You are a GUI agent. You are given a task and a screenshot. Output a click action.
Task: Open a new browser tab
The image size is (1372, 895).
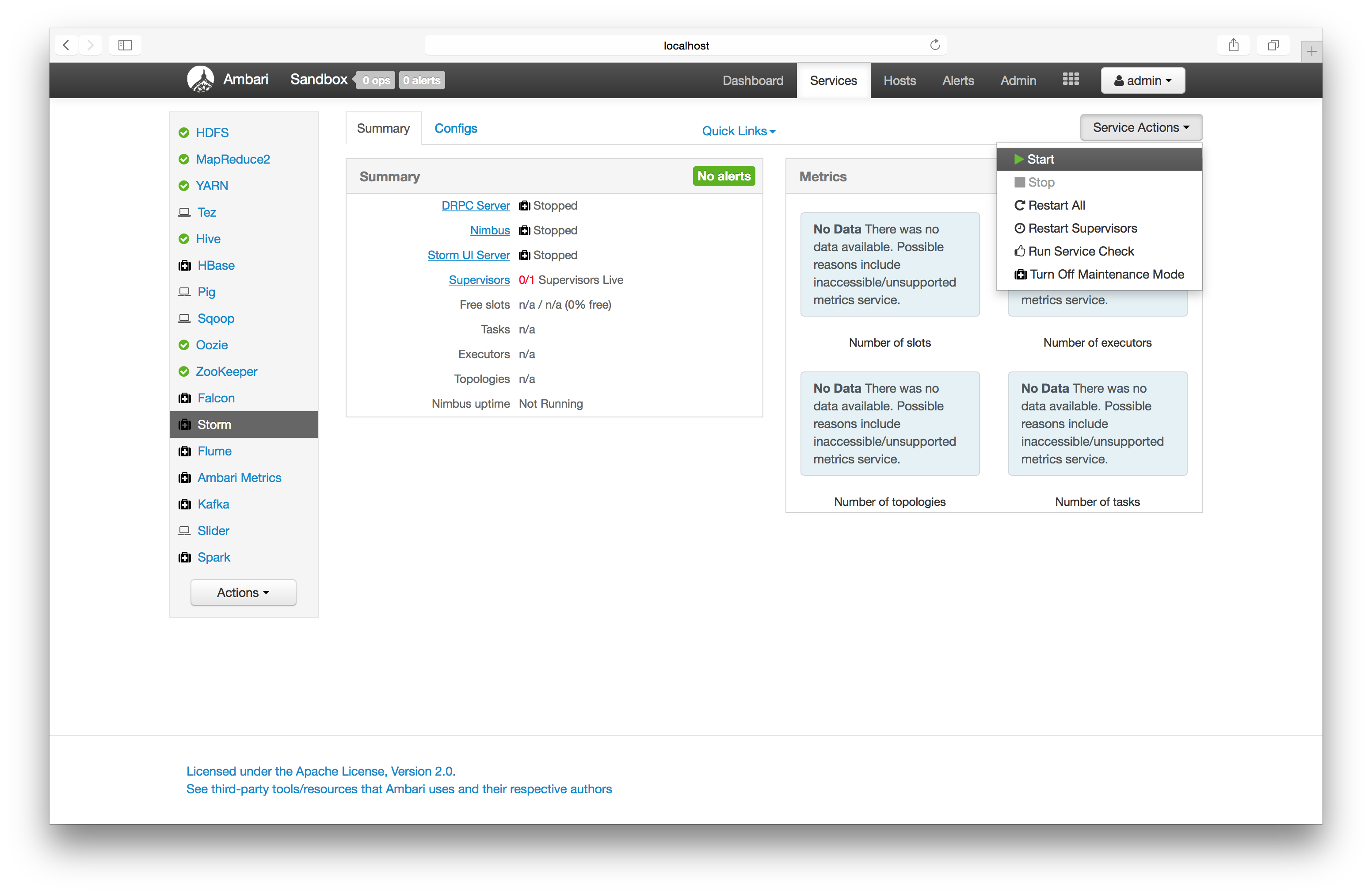[x=1311, y=51]
